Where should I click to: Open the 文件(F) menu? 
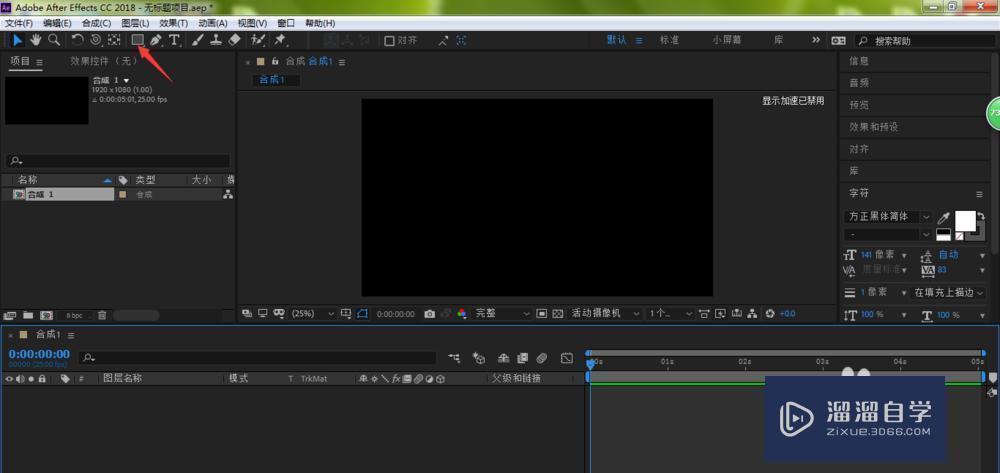tap(18, 23)
